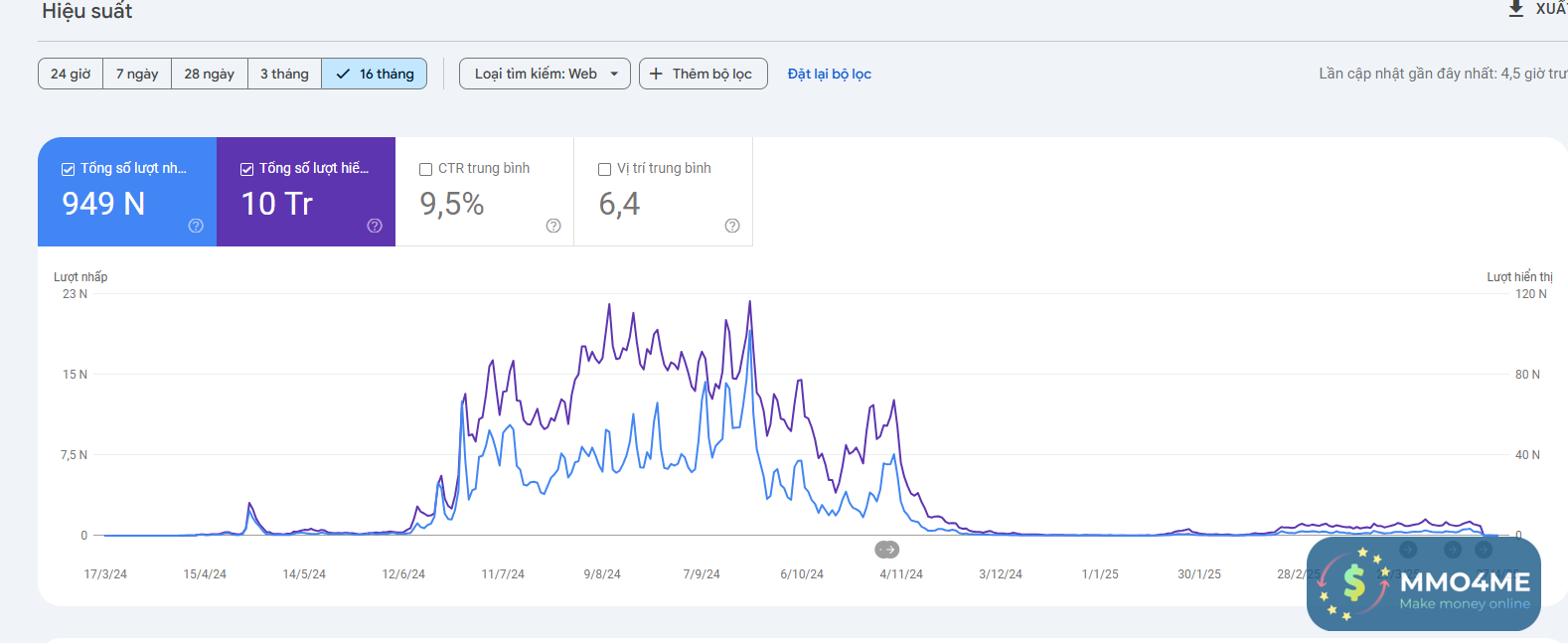The width and height of the screenshot is (1568, 643).
Task: Uncheck the total impressions checkbox
Action: [x=246, y=169]
